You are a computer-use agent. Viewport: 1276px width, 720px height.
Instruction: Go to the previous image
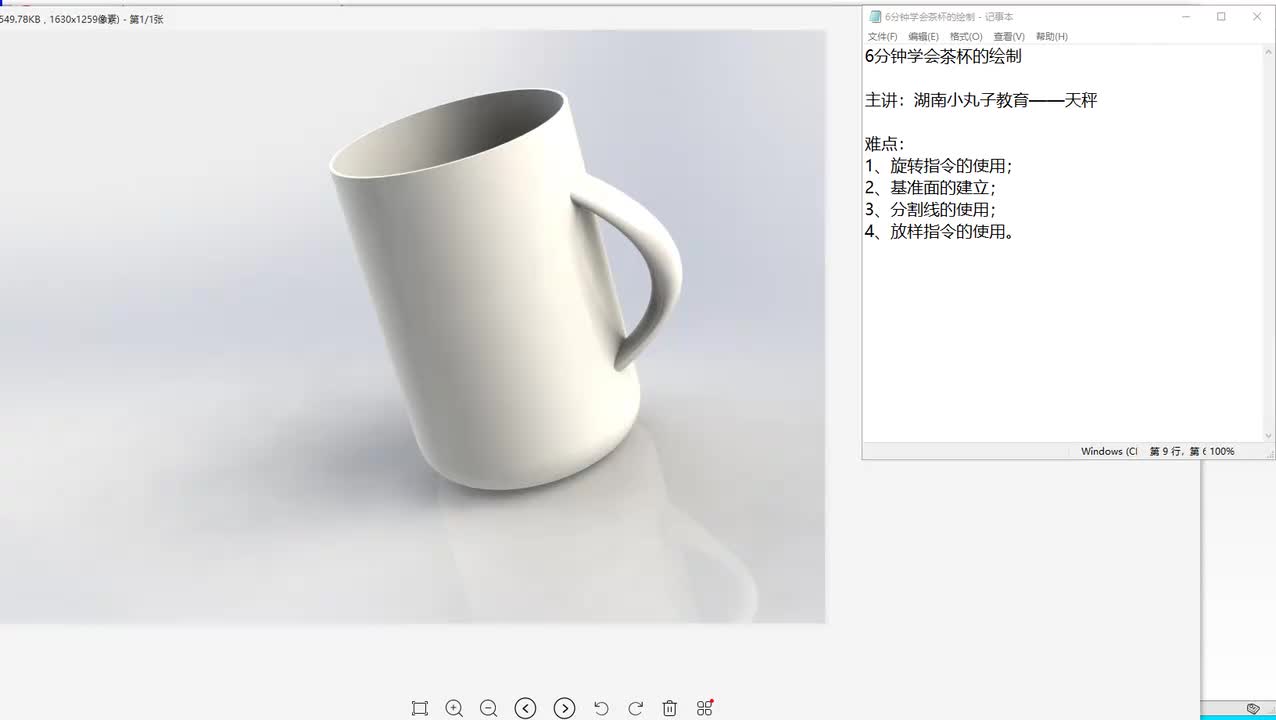pos(525,708)
